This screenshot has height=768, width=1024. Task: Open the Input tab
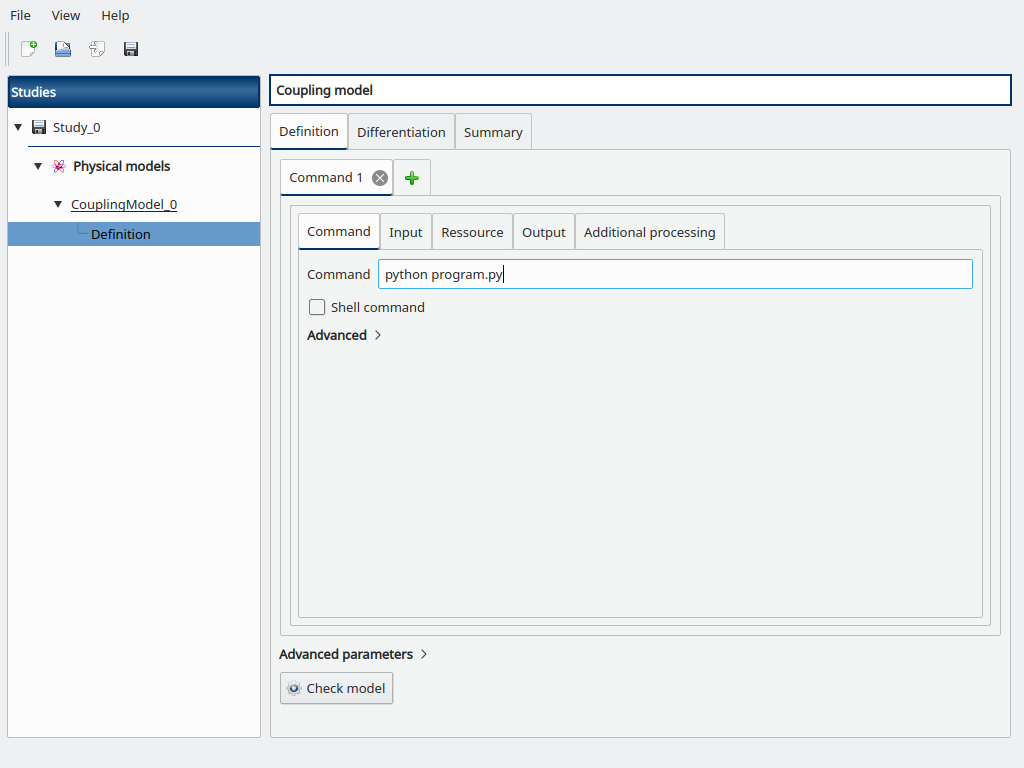click(x=406, y=232)
